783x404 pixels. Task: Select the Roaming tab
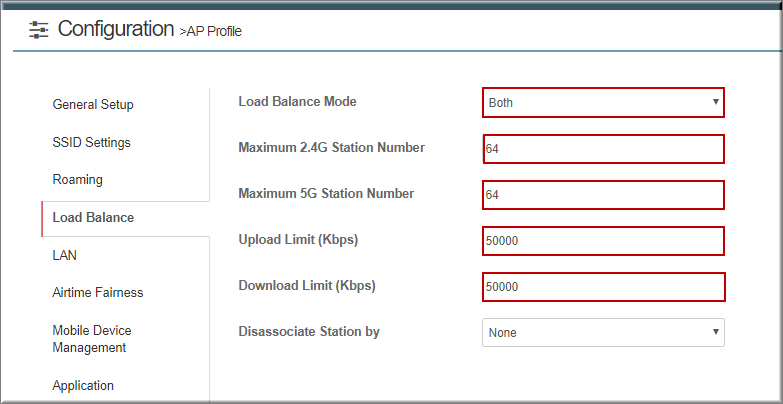[x=77, y=180]
